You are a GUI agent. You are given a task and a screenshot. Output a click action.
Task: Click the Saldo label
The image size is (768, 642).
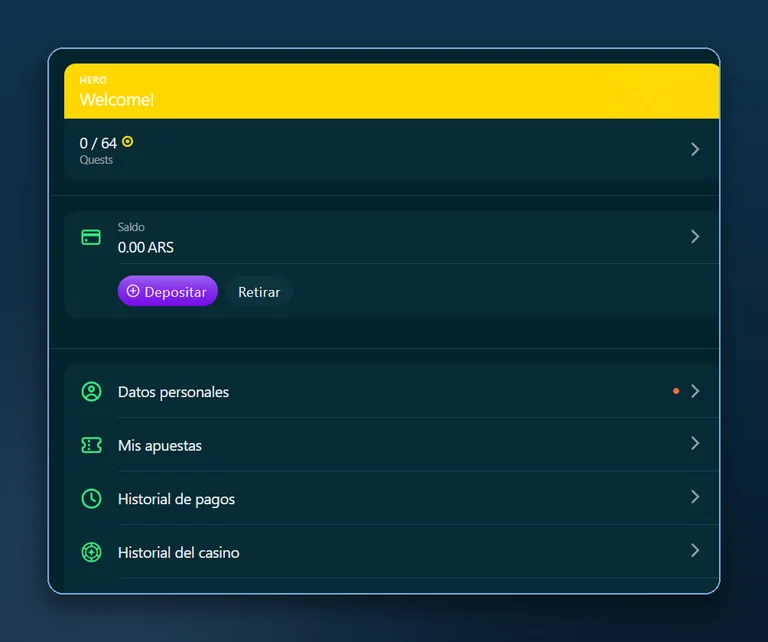click(131, 227)
